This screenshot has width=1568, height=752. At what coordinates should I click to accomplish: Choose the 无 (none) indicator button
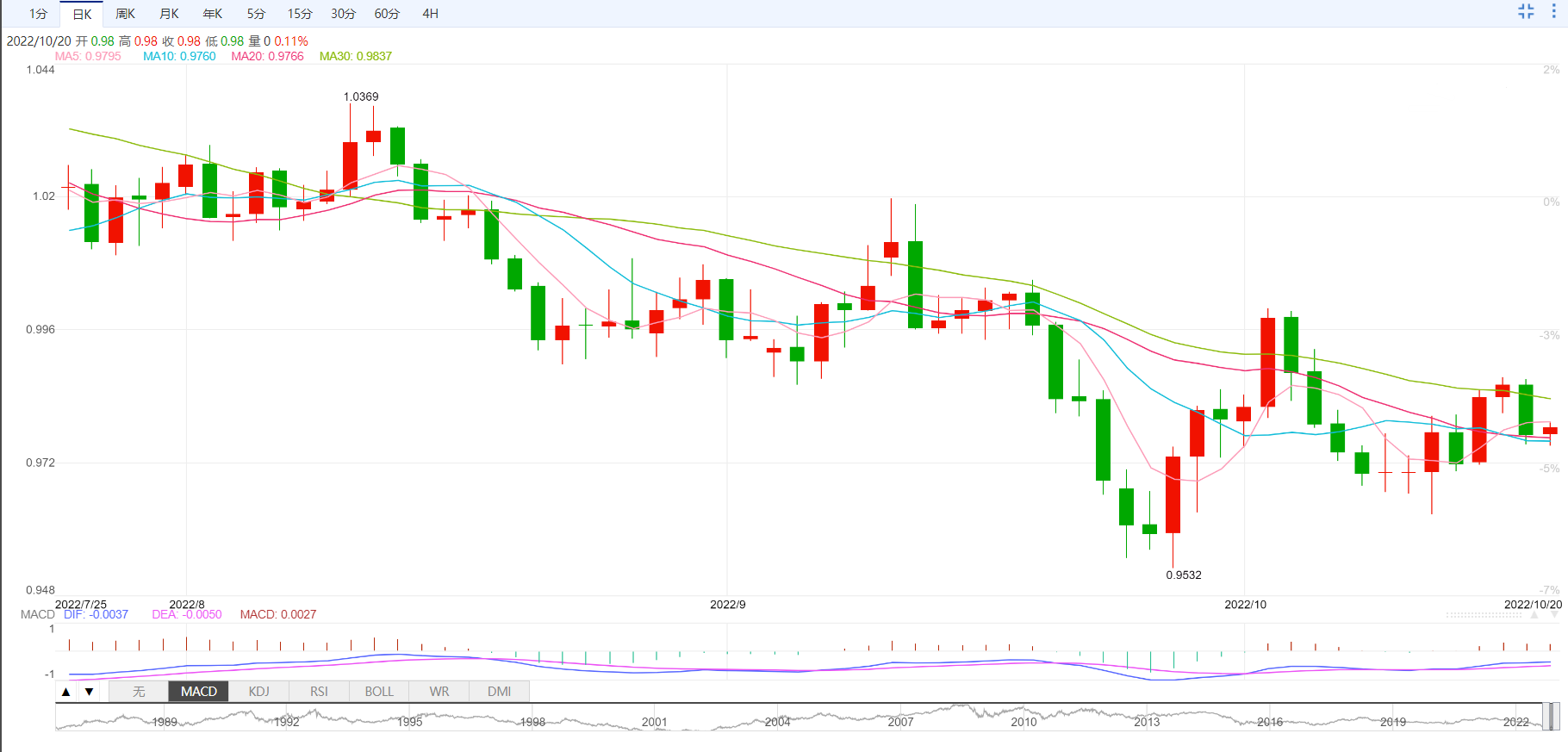pyautogui.click(x=139, y=692)
